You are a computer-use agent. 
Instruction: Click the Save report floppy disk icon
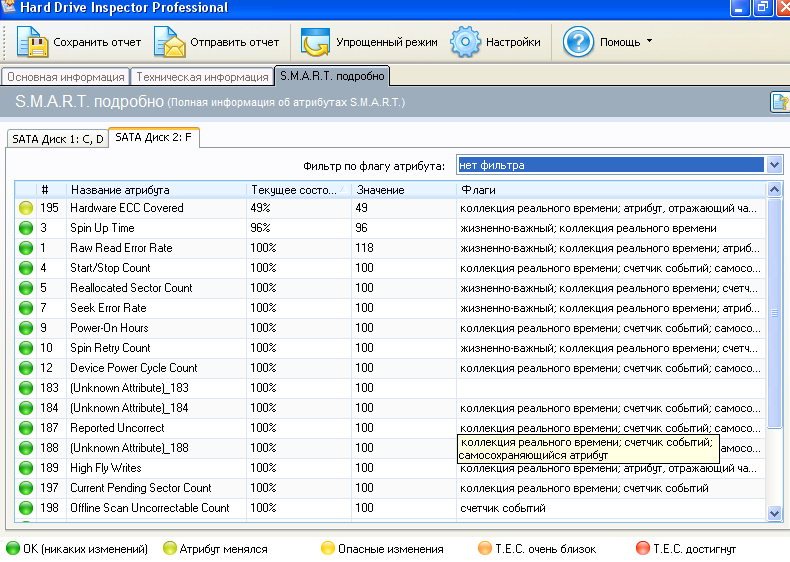click(x=32, y=43)
